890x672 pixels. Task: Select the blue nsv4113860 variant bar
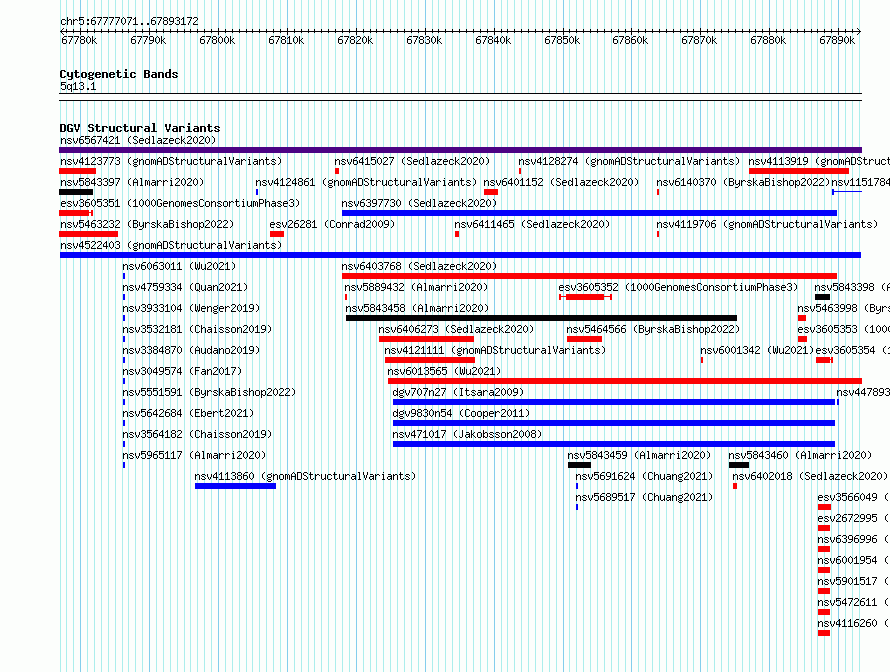pos(236,486)
